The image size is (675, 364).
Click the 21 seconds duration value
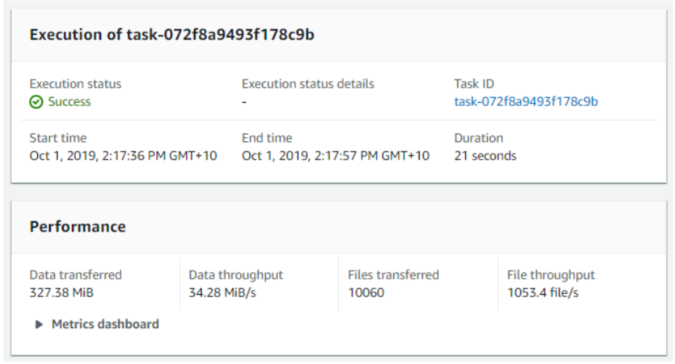click(x=485, y=156)
